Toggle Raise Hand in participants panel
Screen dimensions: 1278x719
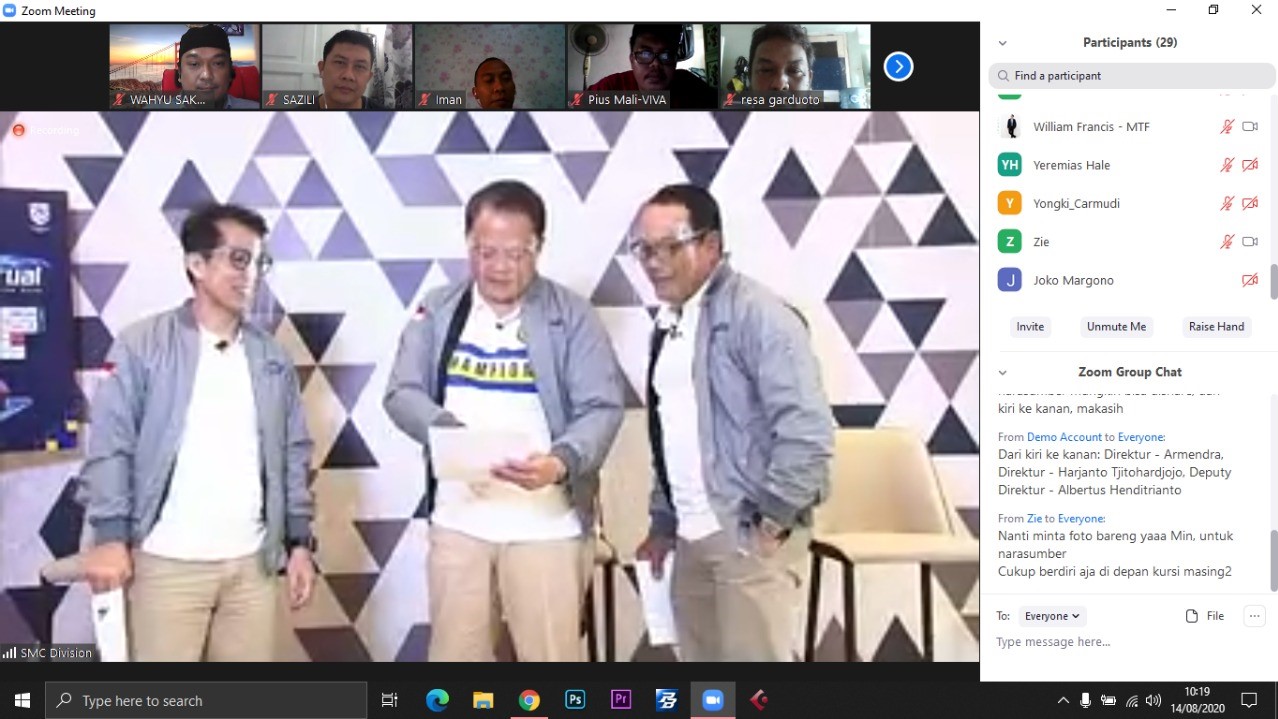1216,327
